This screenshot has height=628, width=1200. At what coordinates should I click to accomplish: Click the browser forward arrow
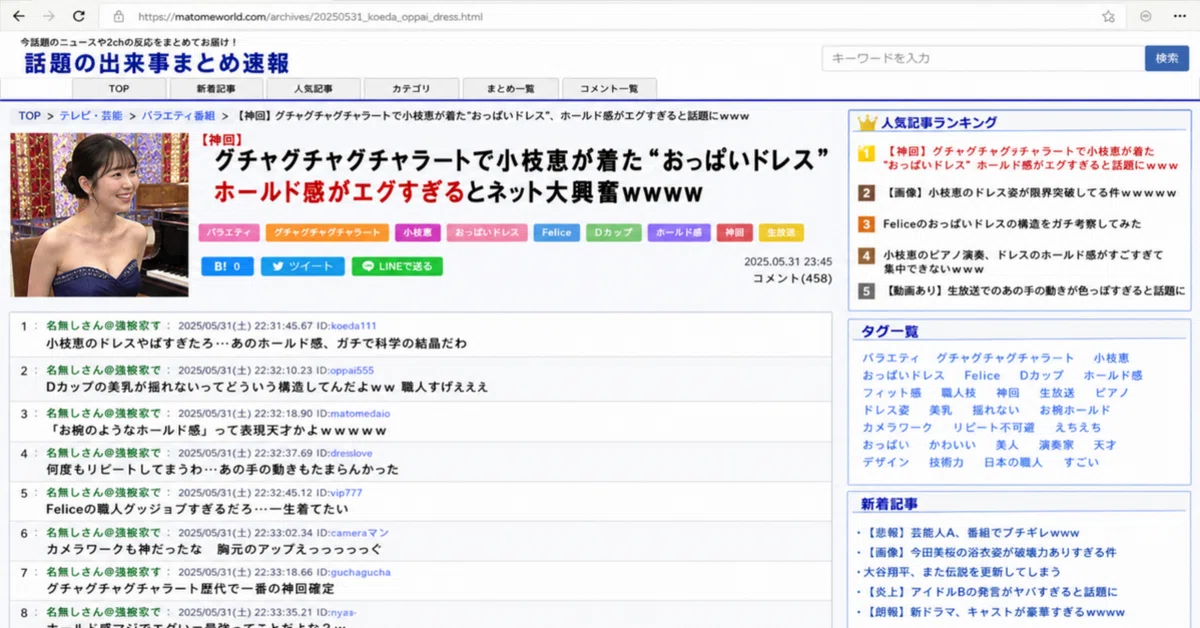(x=49, y=16)
